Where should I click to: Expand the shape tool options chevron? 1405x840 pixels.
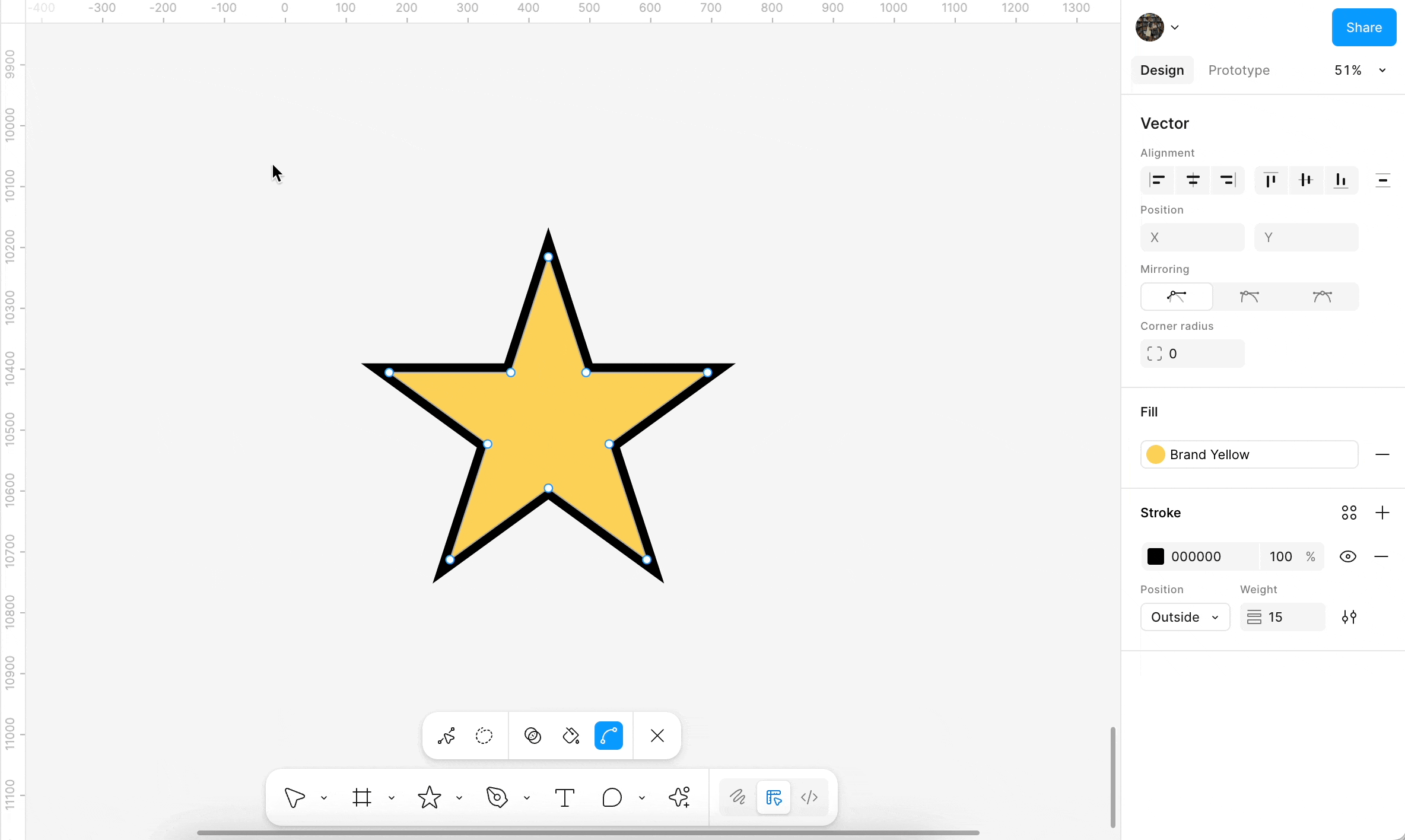pyautogui.click(x=459, y=797)
